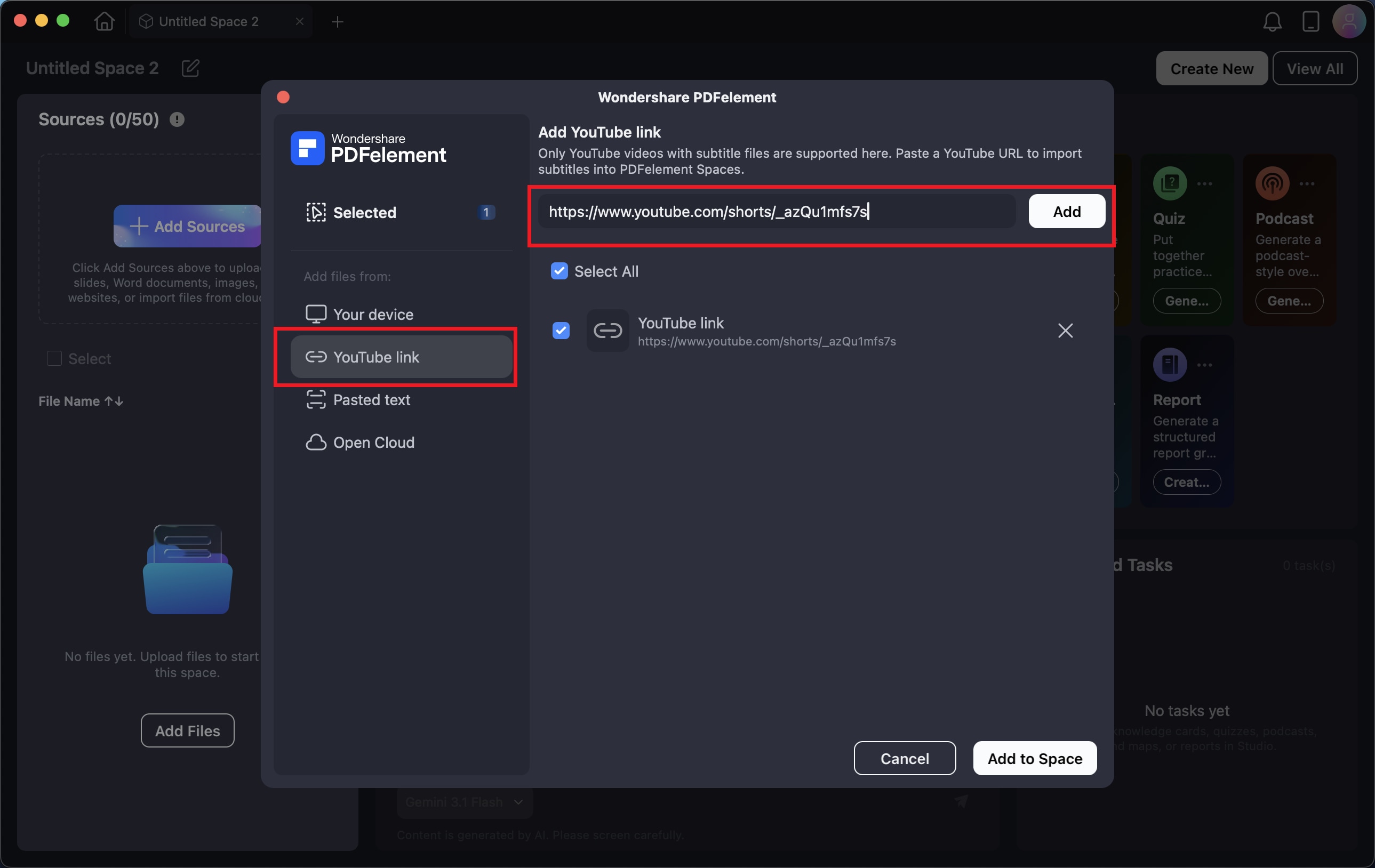Click the Wondershare PDFelement logo
This screenshot has width=1375, height=868.
(x=369, y=148)
